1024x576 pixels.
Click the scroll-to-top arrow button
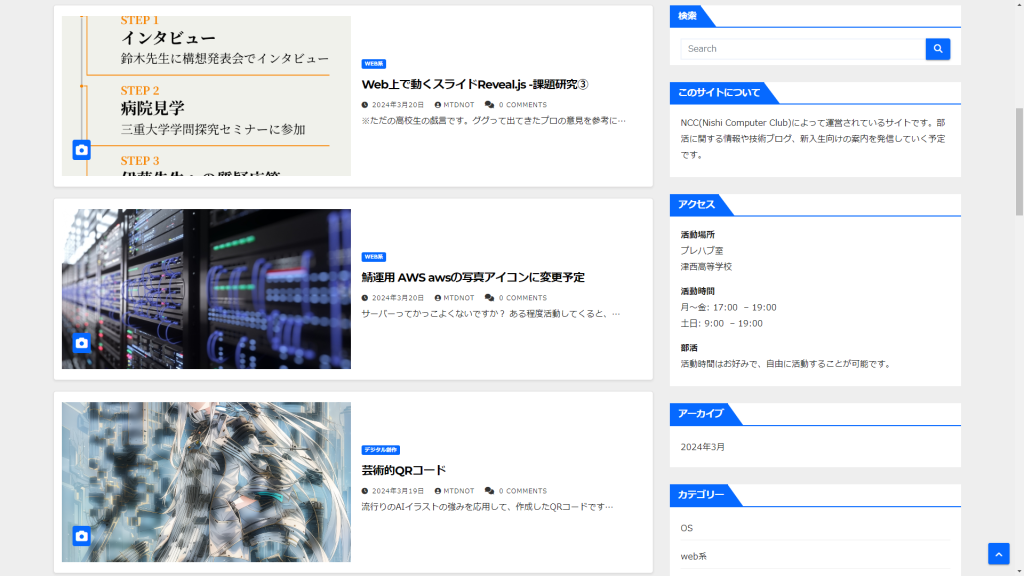998,553
